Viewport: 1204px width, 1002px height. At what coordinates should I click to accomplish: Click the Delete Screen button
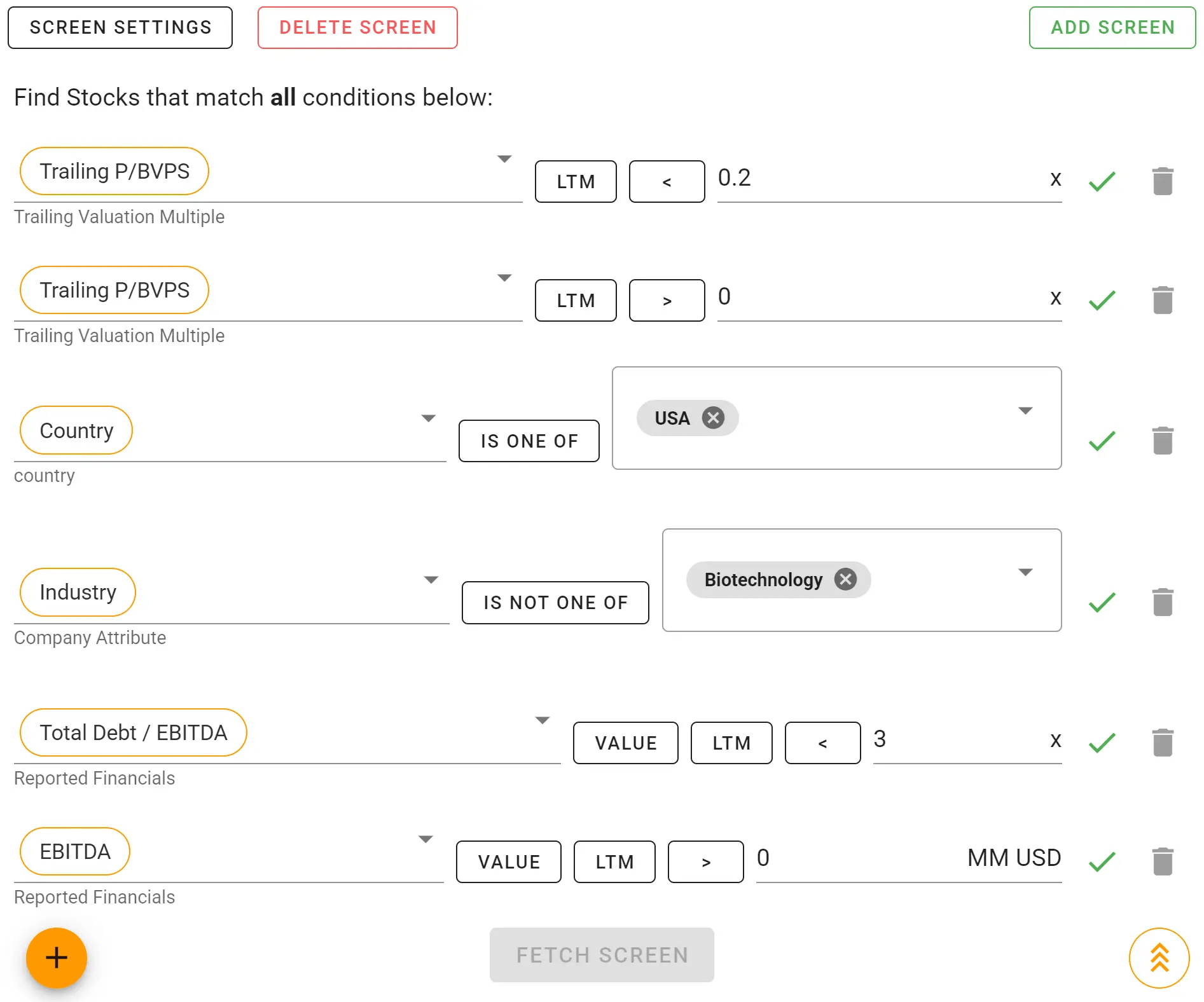pyautogui.click(x=357, y=28)
